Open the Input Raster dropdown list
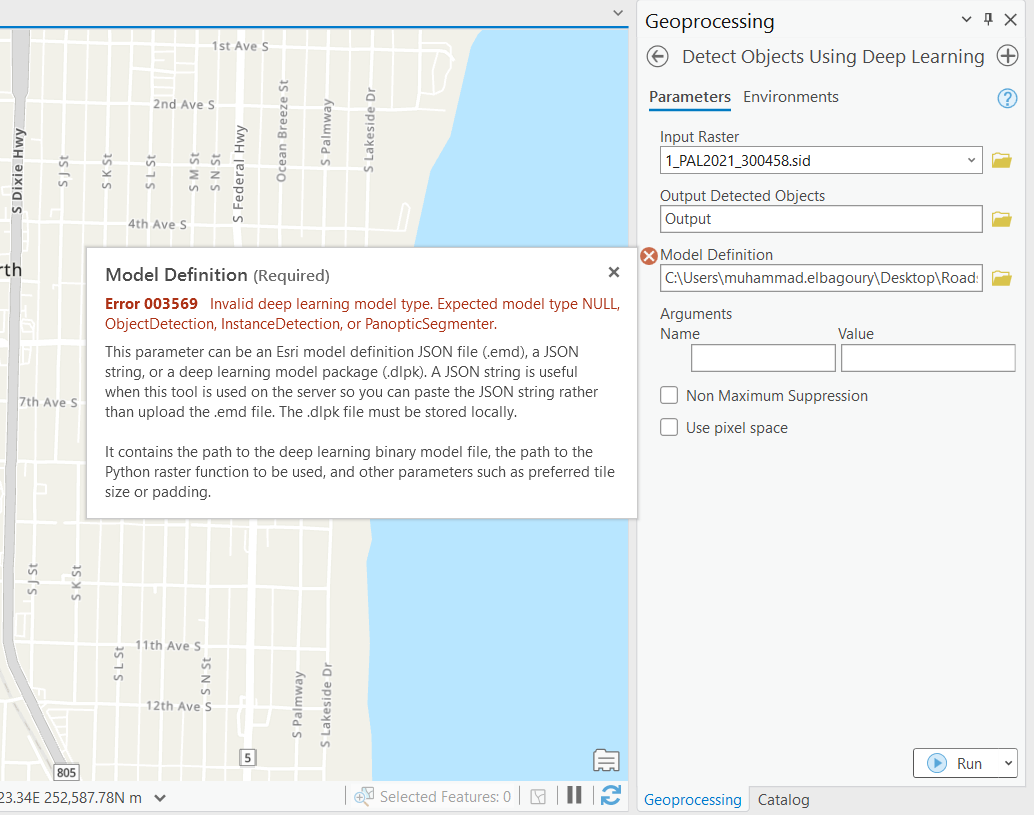This screenshot has width=1034, height=815. point(971,160)
